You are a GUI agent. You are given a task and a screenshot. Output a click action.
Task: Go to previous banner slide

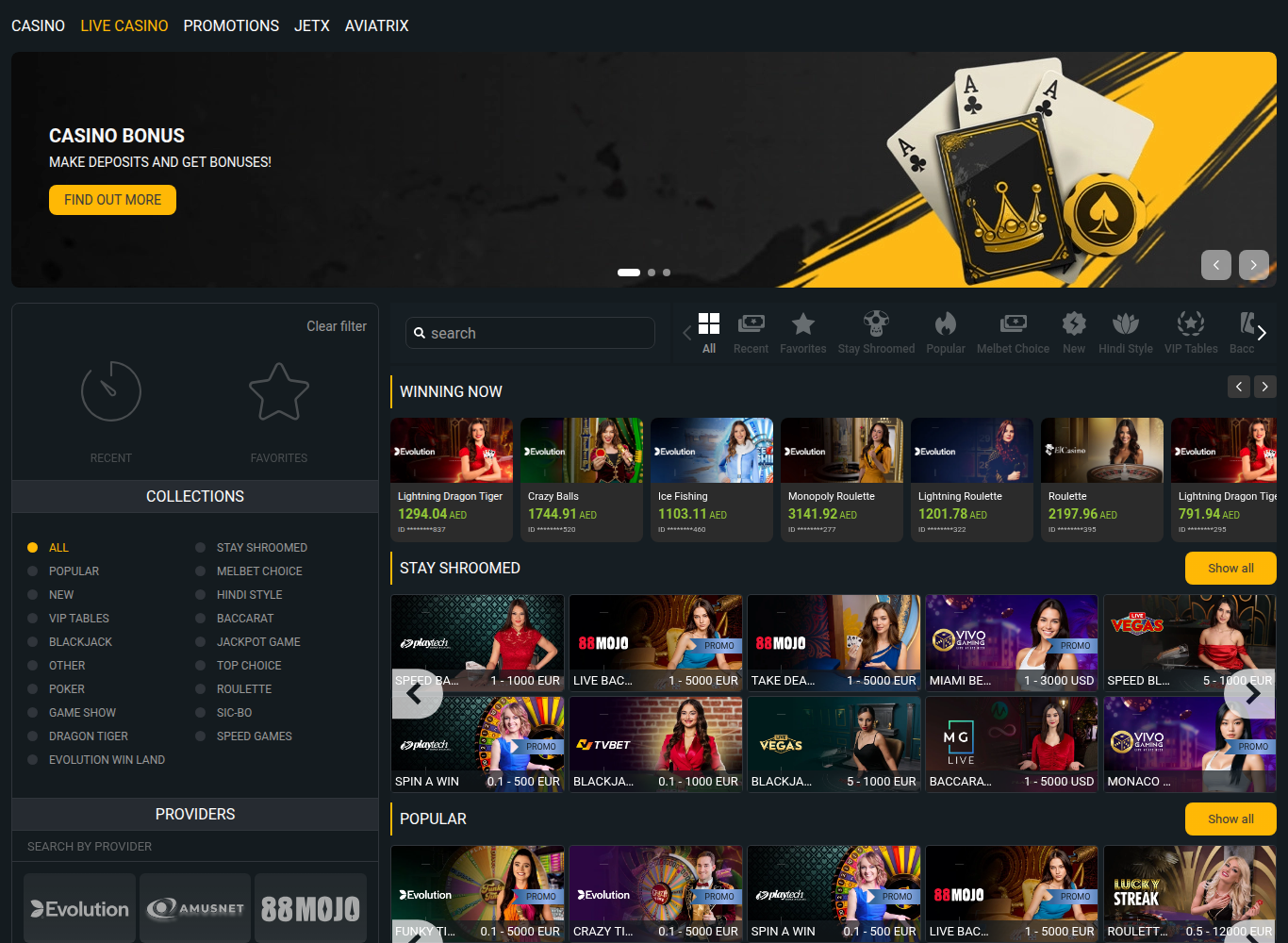coord(1216,265)
